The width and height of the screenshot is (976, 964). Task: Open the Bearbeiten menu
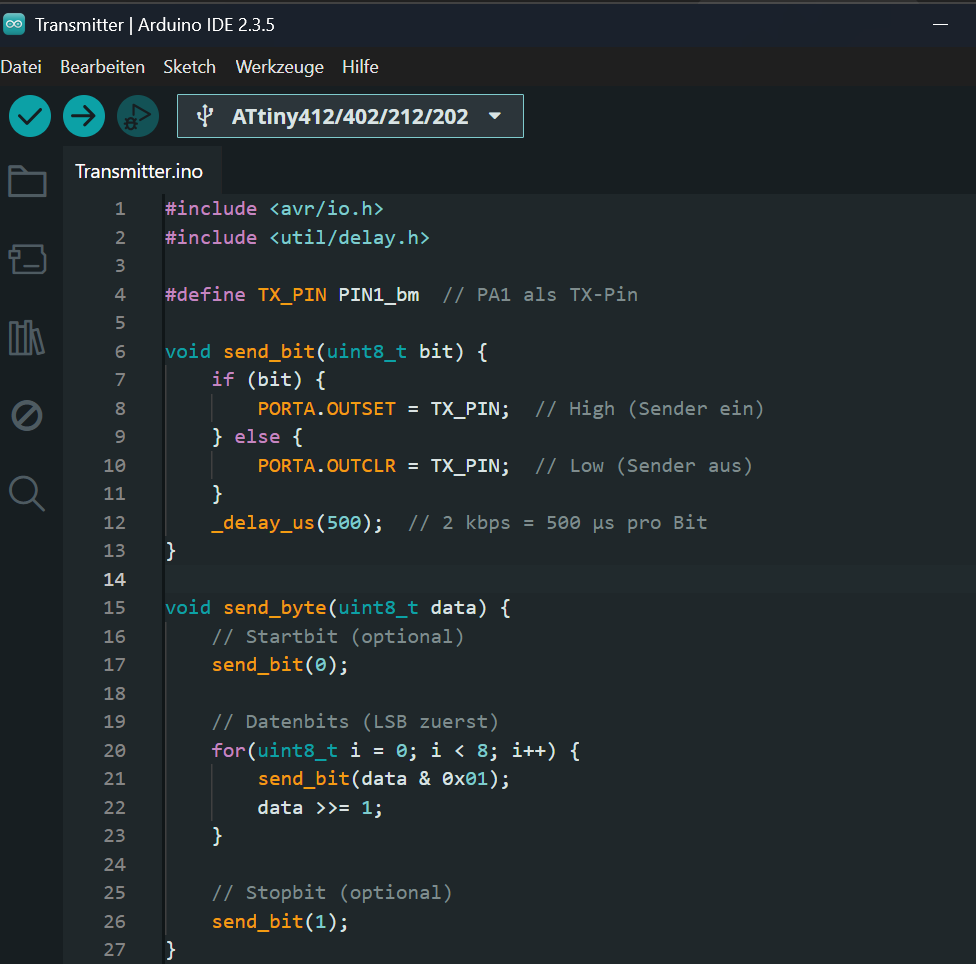[102, 67]
